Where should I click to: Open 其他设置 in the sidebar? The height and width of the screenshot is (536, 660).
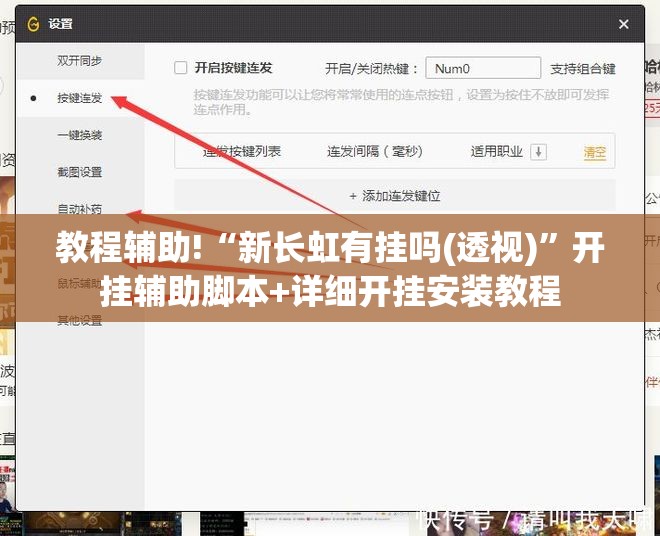[80, 320]
